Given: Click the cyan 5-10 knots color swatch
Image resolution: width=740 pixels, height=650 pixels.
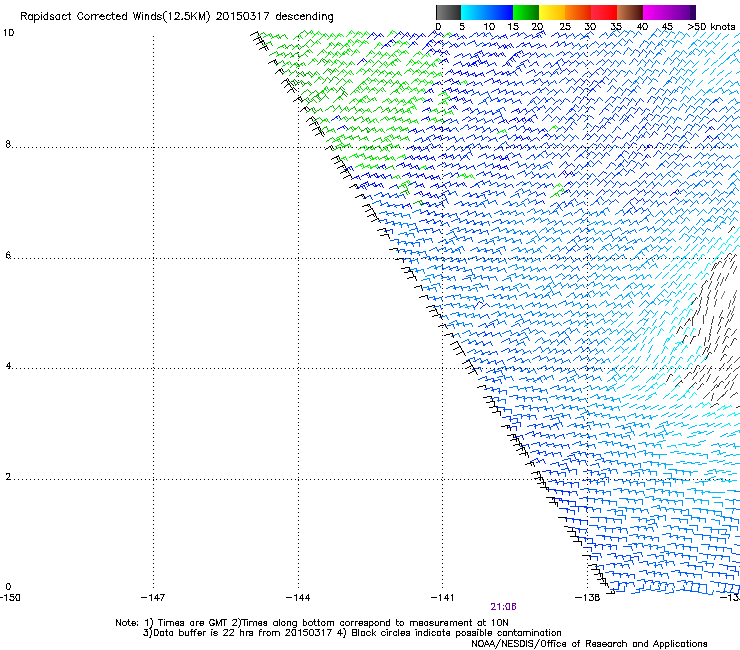Looking at the screenshot, I should tap(474, 12).
